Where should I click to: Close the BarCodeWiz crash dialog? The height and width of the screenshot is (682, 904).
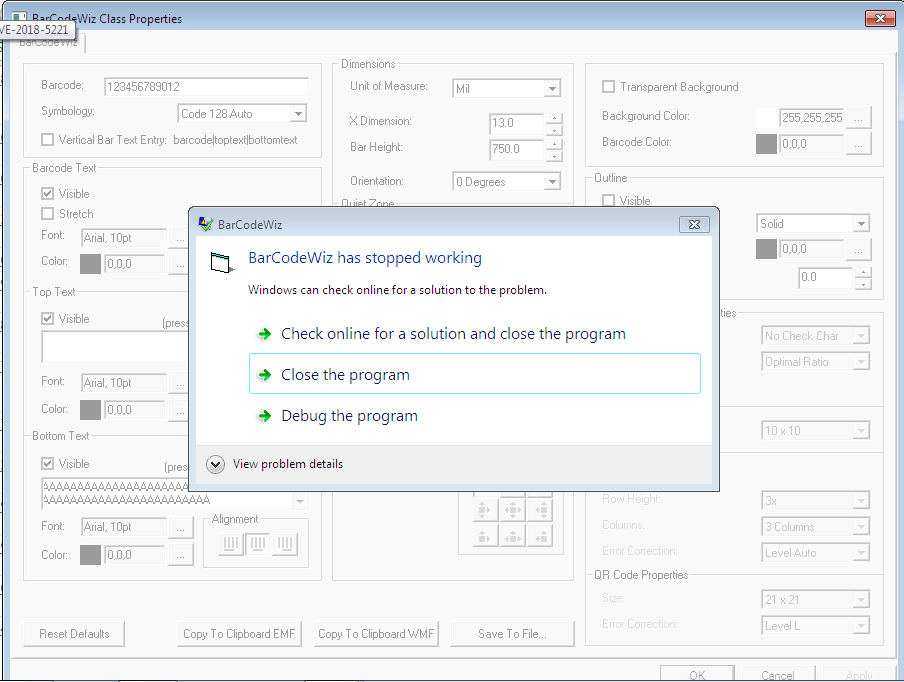tap(694, 224)
